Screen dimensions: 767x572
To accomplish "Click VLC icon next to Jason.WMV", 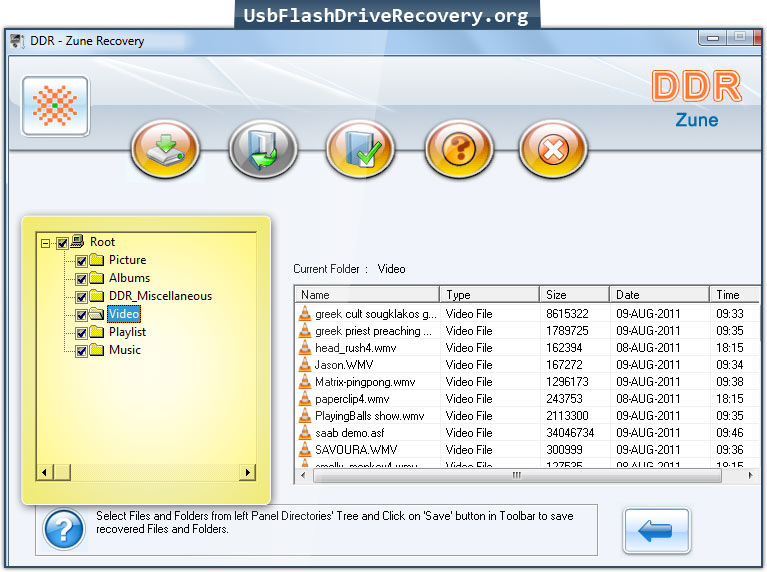I will tap(305, 365).
